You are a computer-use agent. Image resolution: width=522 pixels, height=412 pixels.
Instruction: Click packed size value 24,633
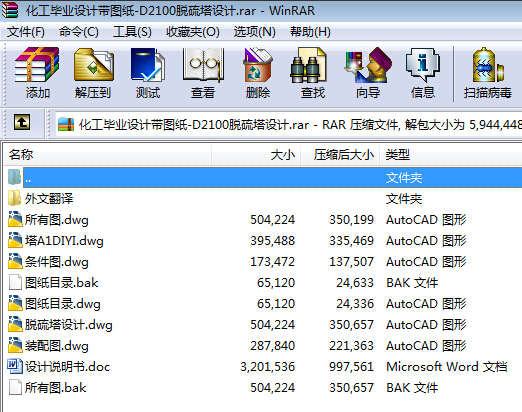coord(355,283)
